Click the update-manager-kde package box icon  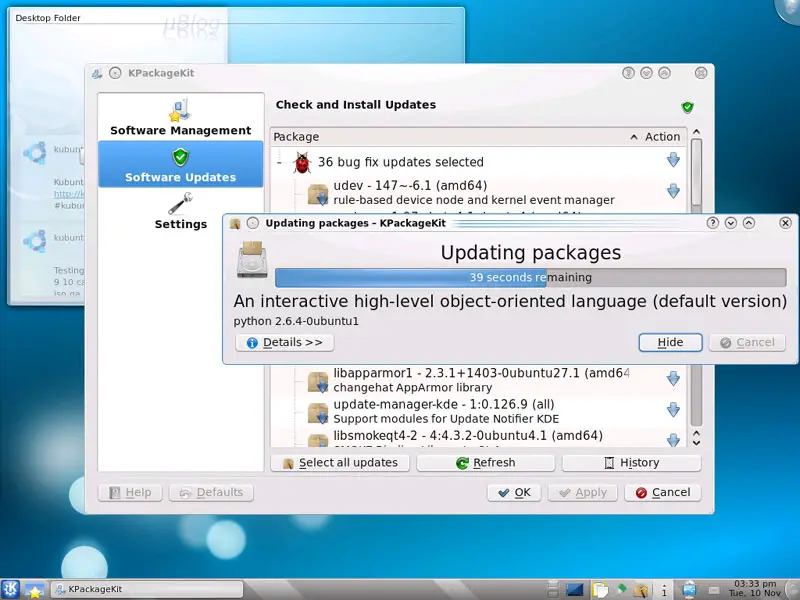pyautogui.click(x=318, y=413)
